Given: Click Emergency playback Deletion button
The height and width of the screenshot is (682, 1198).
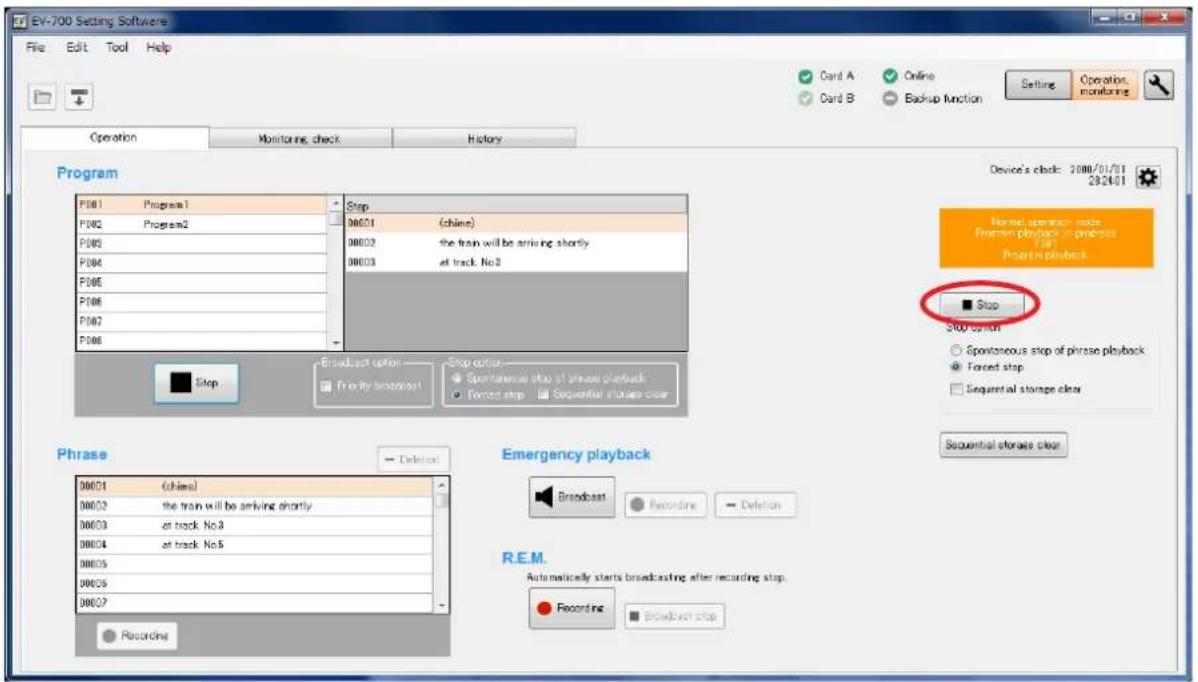Looking at the screenshot, I should click(x=755, y=505).
